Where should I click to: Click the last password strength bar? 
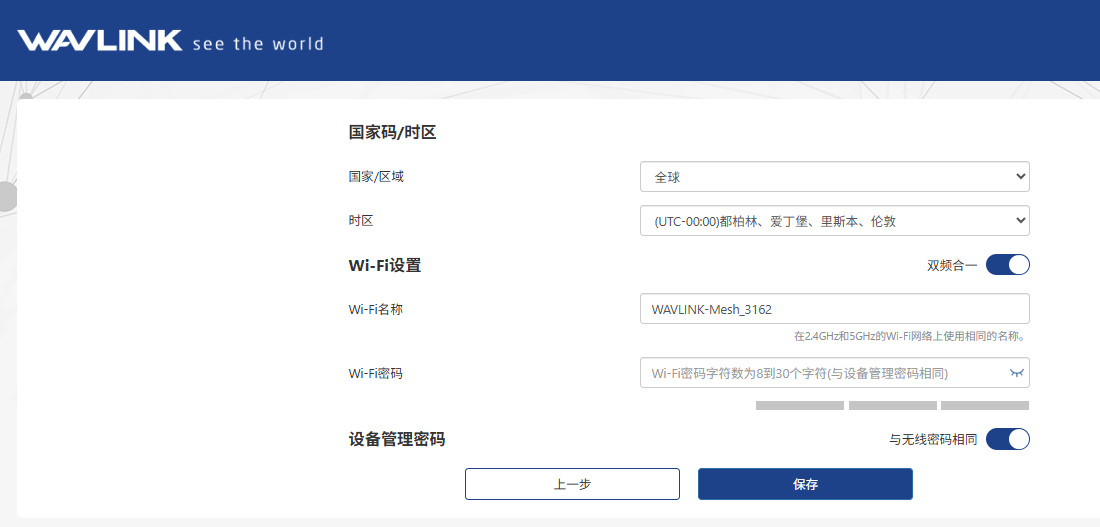(984, 406)
